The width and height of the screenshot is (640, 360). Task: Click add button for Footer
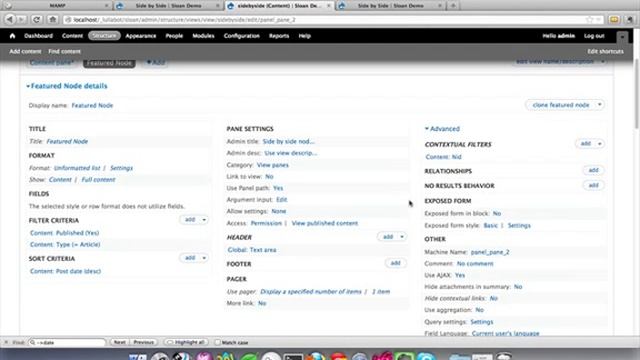(395, 263)
